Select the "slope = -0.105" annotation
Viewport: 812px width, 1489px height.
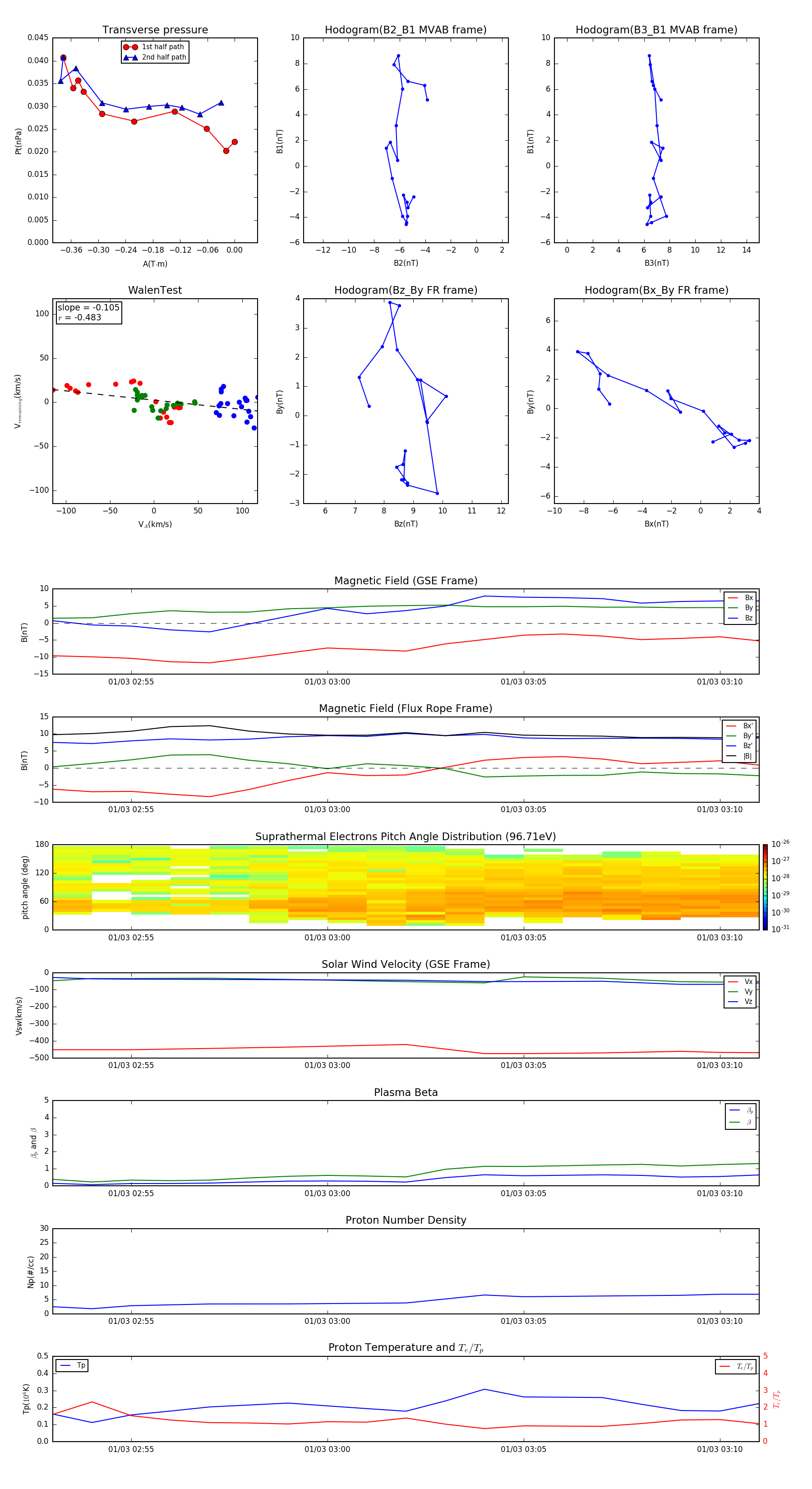(88, 308)
